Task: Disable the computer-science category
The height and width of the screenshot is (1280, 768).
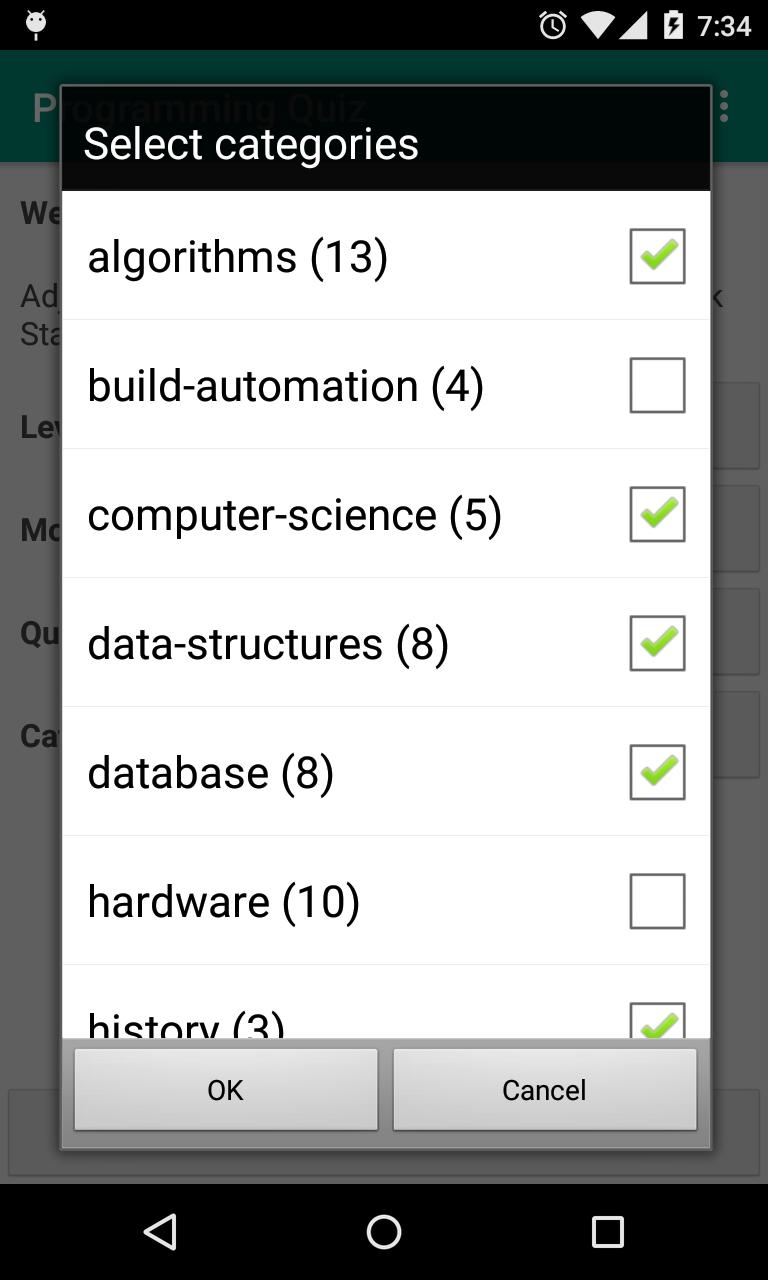Action: 657,514
